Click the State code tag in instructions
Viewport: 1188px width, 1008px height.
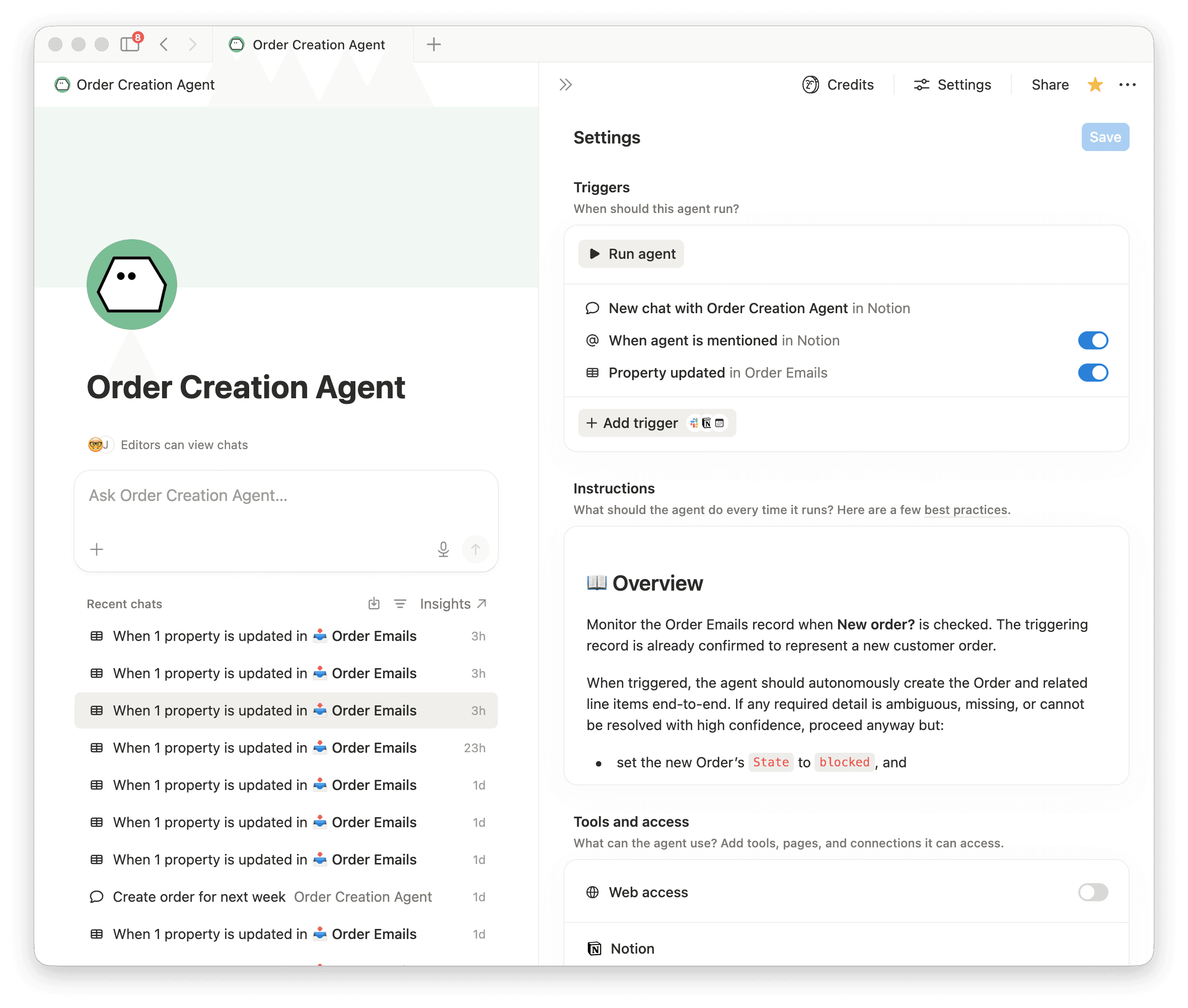771,762
